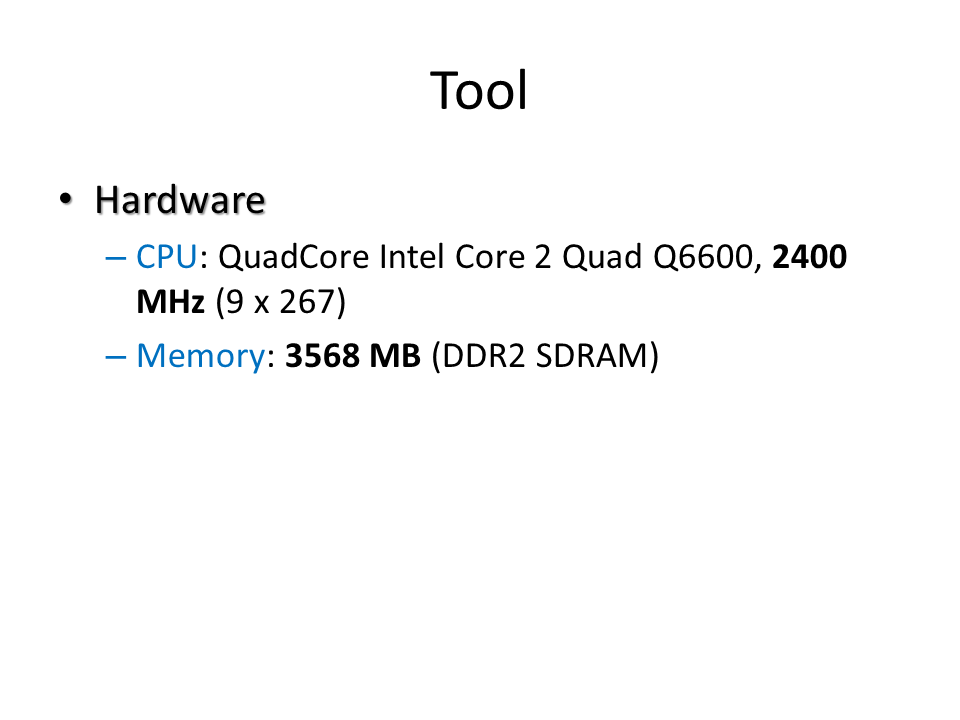This screenshot has width=960, height=720.
Task: Click the dash before the Memory line
Action: (116, 356)
